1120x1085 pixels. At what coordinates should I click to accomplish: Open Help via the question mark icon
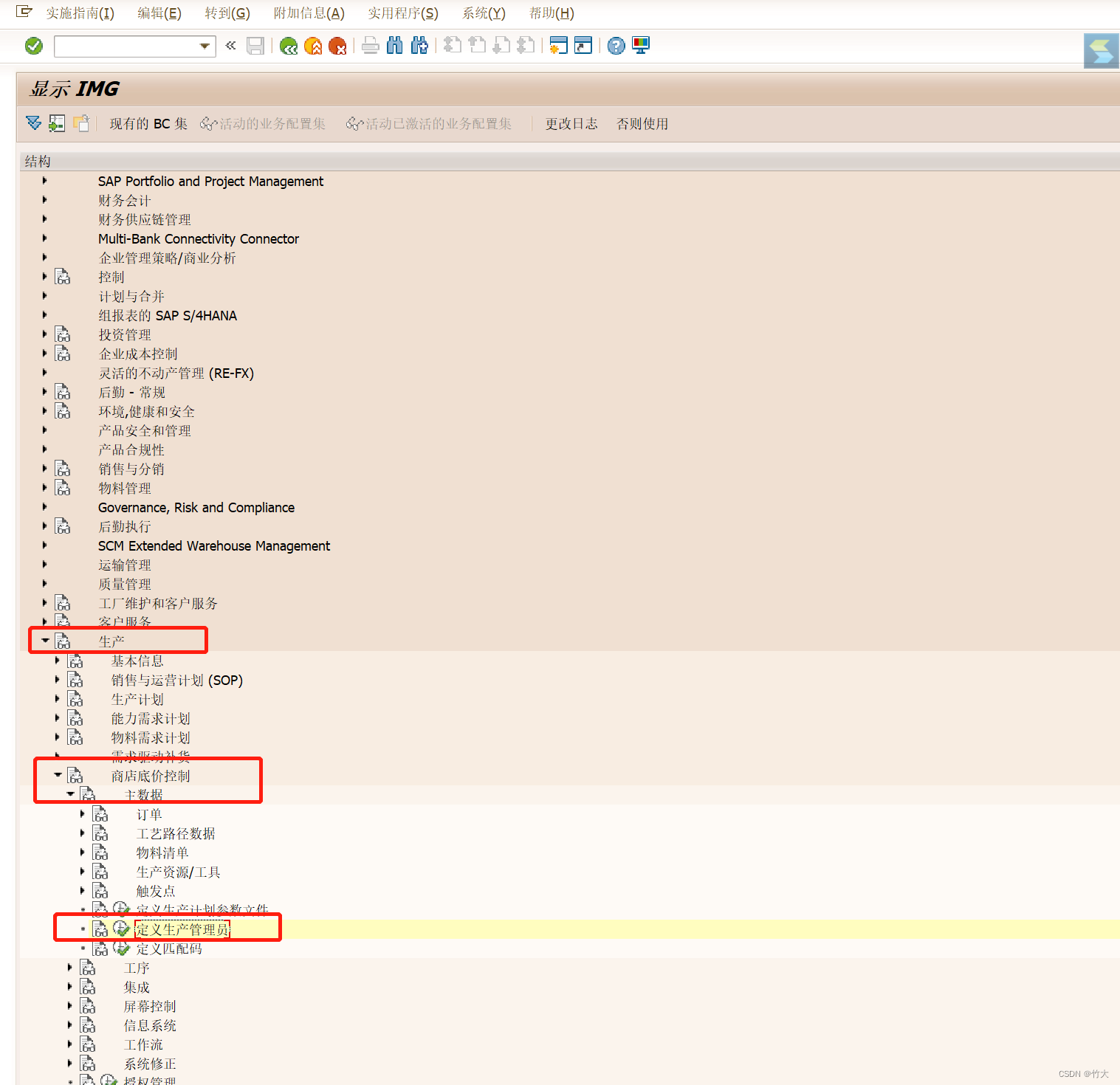point(616,46)
